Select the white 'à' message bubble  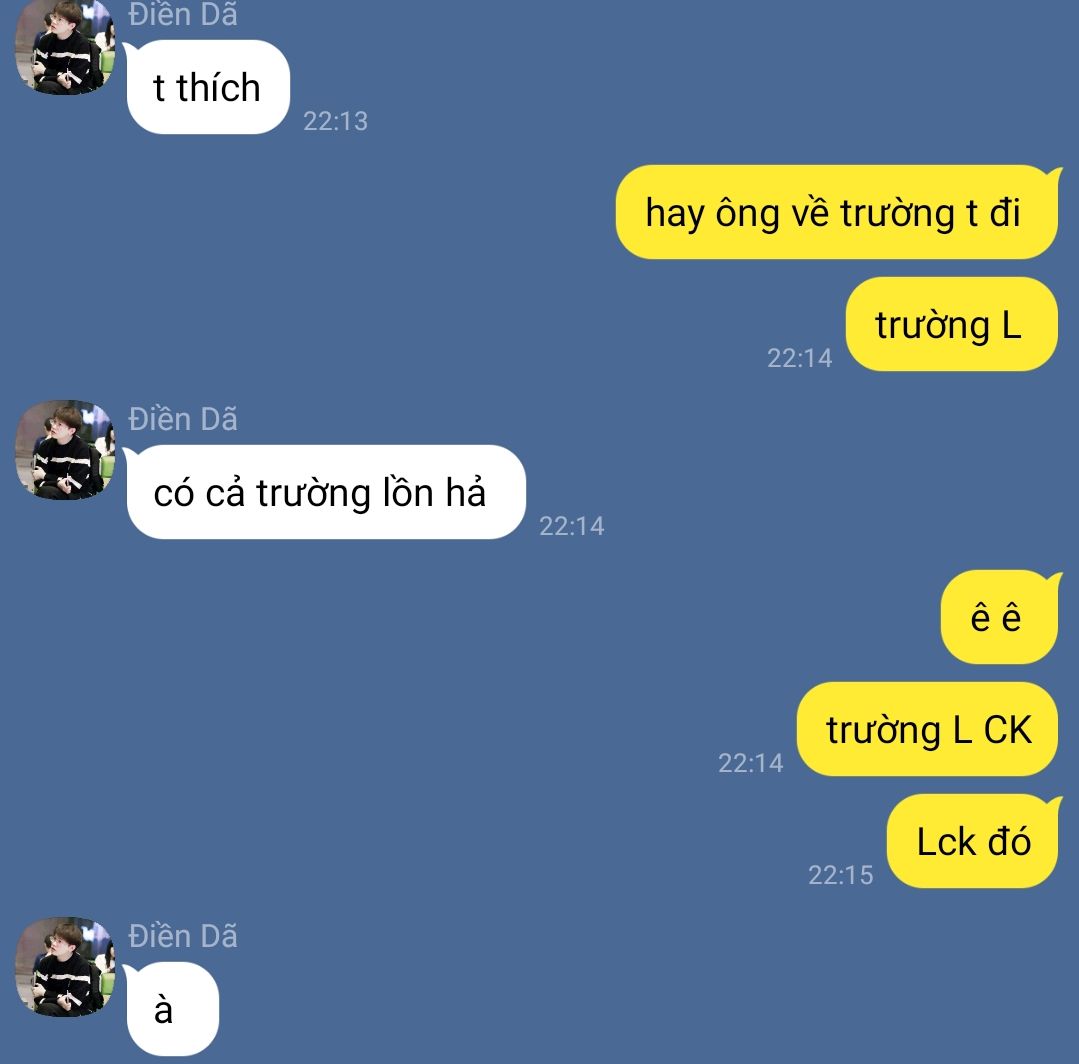point(172,1009)
